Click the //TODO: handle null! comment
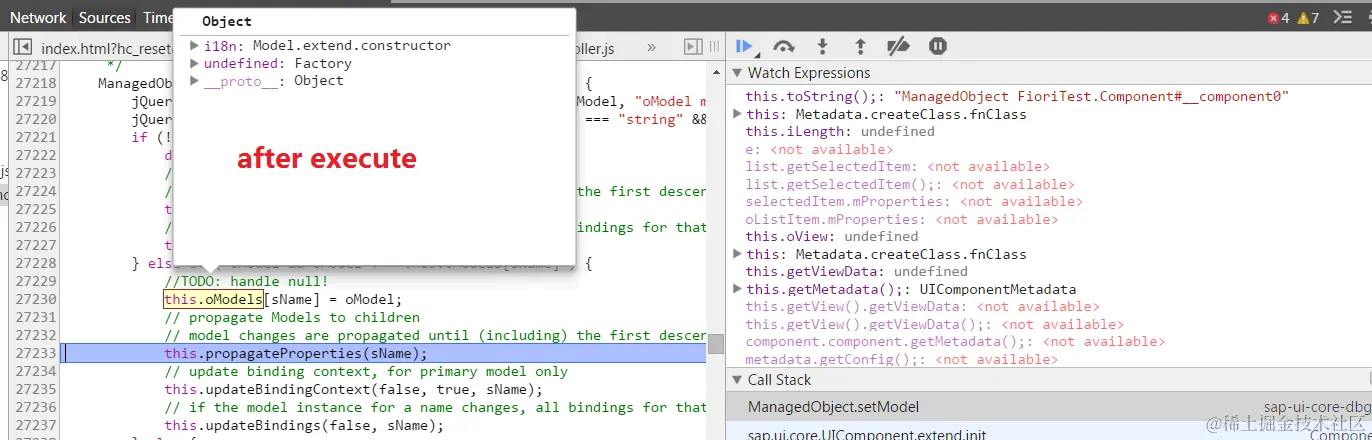 click(246, 282)
